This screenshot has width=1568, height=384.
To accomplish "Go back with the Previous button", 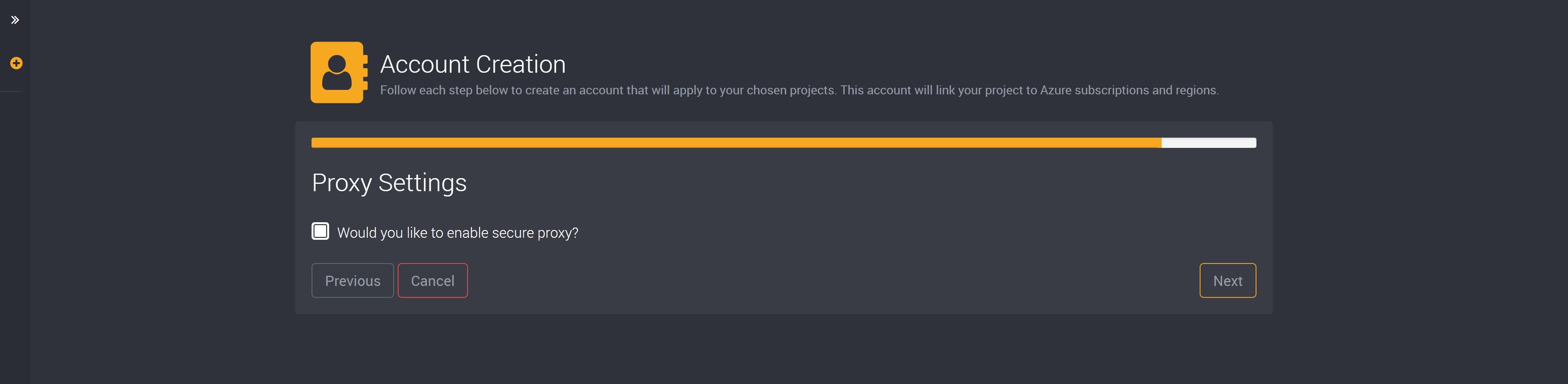I will 352,281.
